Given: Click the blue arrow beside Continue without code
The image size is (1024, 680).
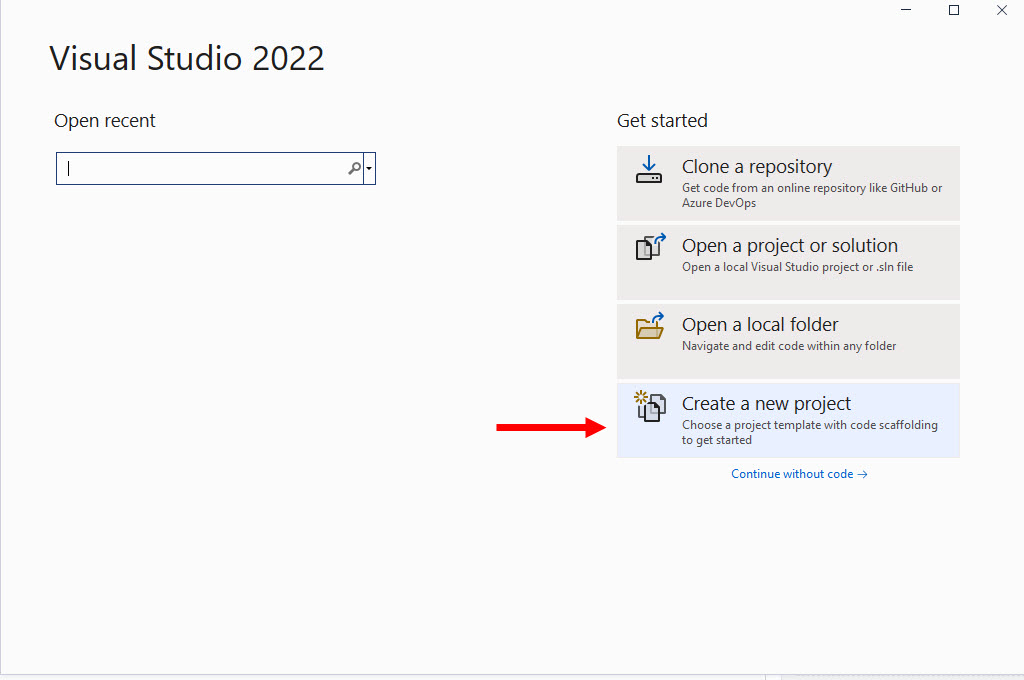Looking at the screenshot, I should click(x=864, y=473).
